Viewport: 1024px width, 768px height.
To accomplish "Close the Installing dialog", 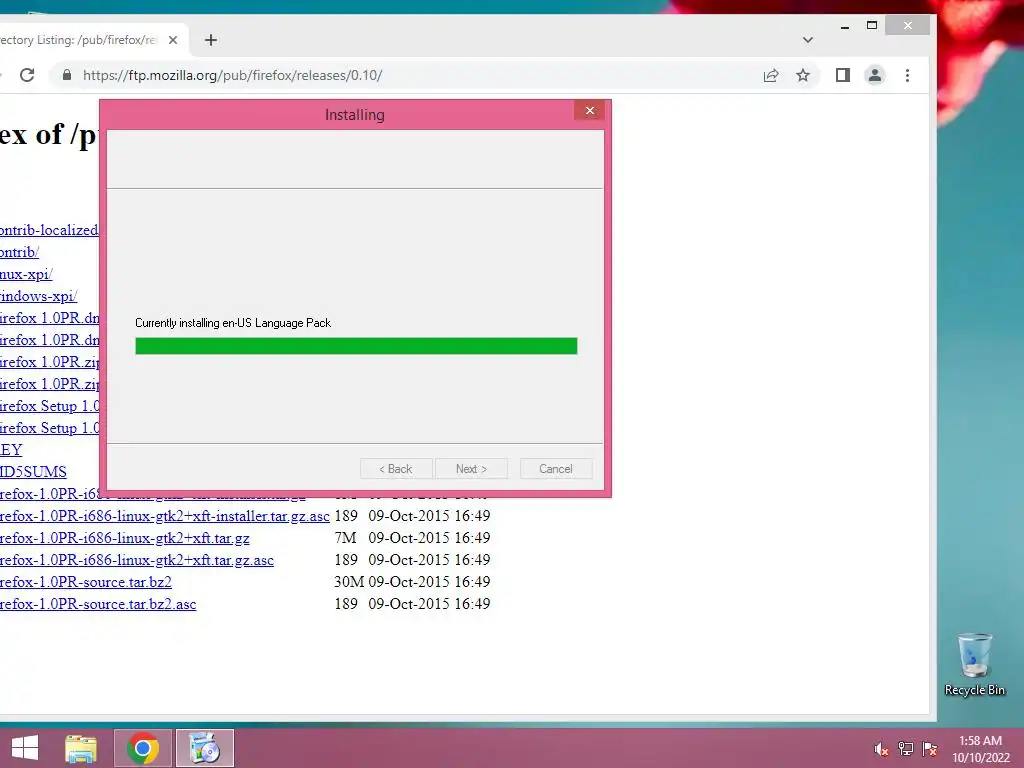I will click(590, 110).
